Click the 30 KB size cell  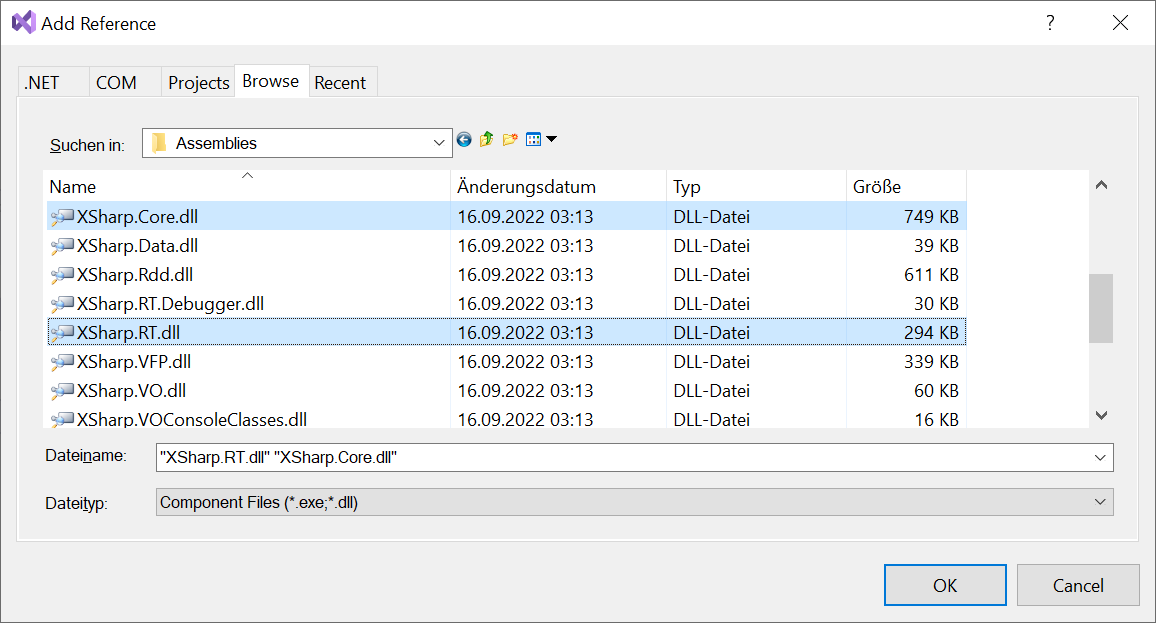[x=936, y=304]
